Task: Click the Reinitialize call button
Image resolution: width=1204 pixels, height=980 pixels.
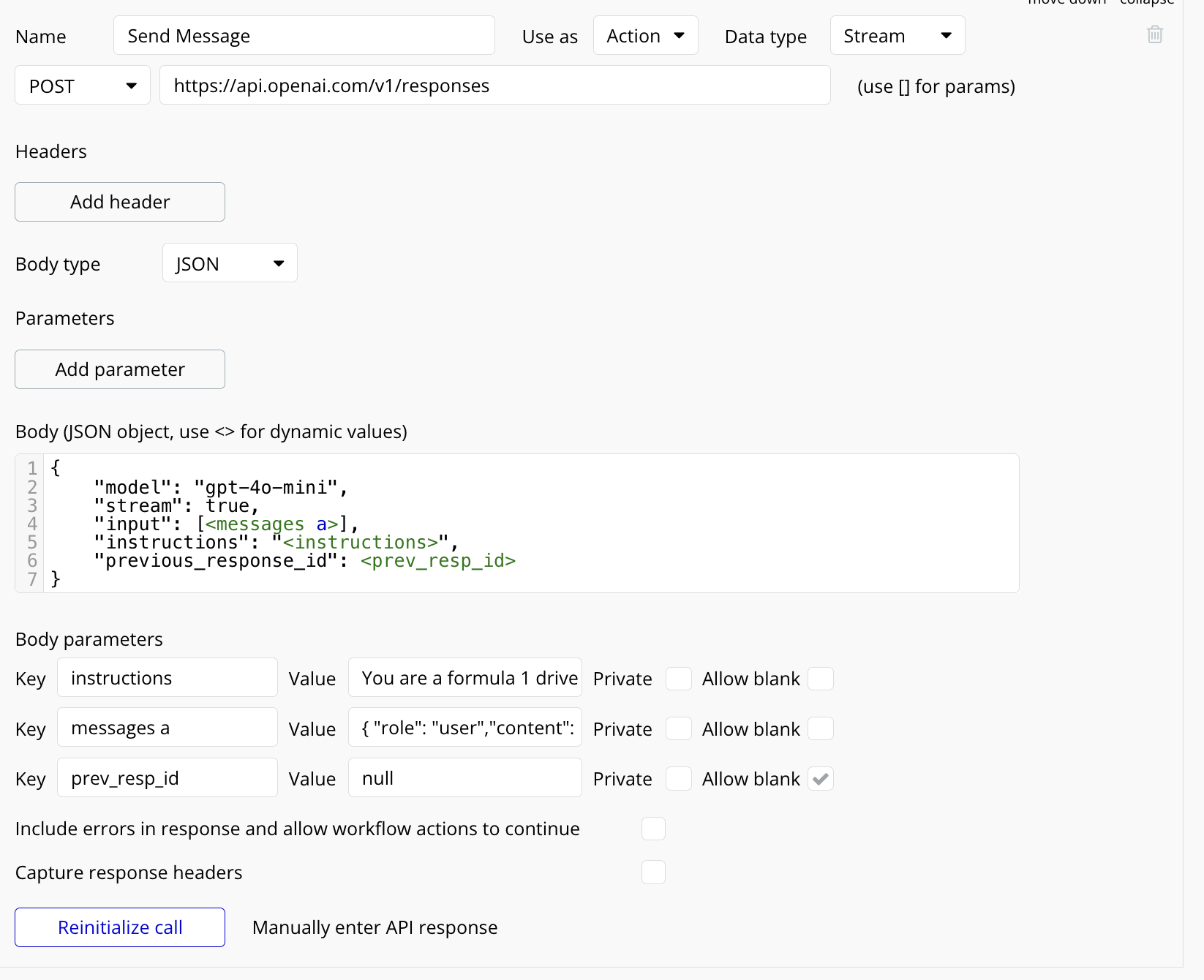Action: 120,927
